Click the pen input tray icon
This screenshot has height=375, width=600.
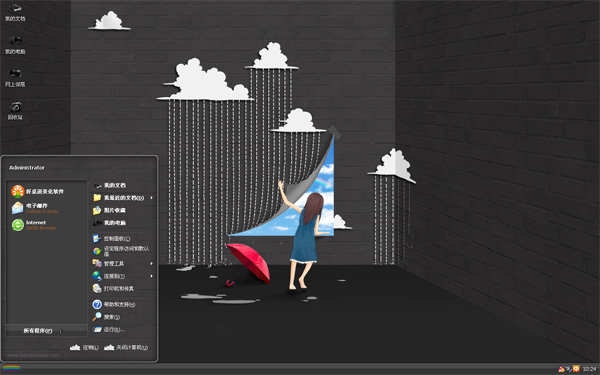click(569, 369)
